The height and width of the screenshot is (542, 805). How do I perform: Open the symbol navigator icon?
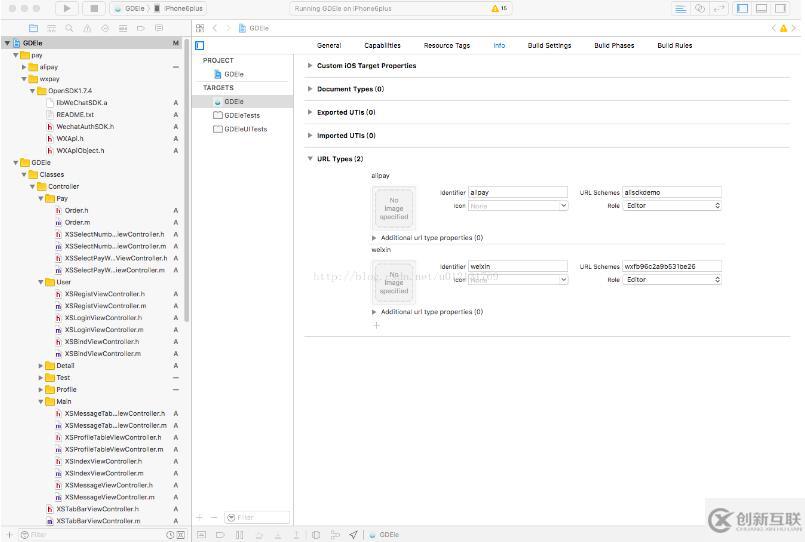[x=51, y=28]
